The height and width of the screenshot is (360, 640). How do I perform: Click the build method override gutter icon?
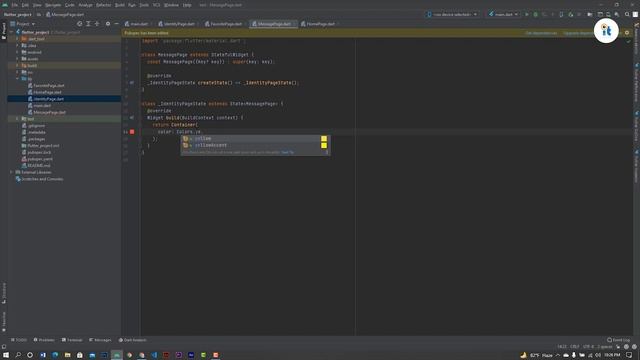(x=131, y=118)
